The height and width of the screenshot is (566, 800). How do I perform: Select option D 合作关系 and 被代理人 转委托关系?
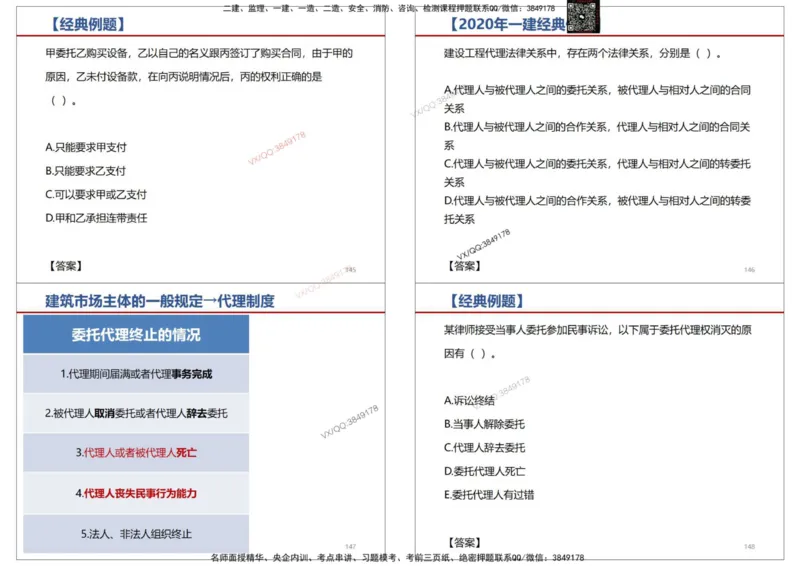(597, 210)
